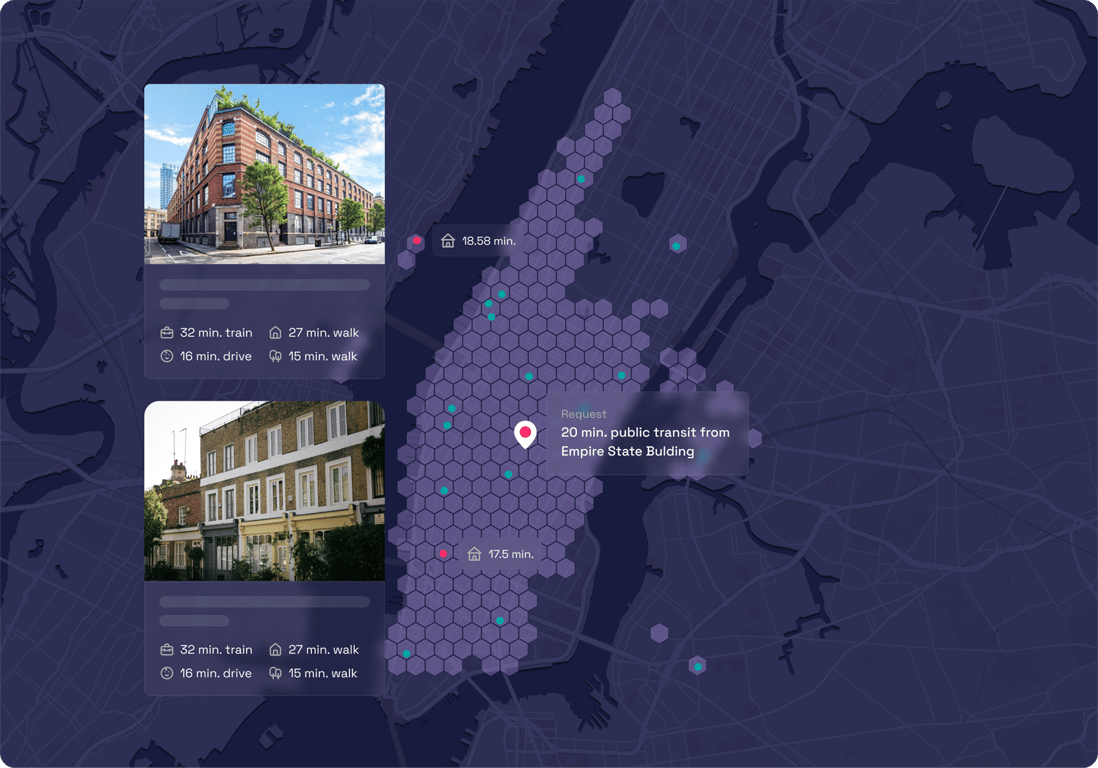This screenshot has width=1098, height=768.
Task: Toggle the pink hexagon marker near 18.58 min. badge
Action: pyautogui.click(x=416, y=240)
